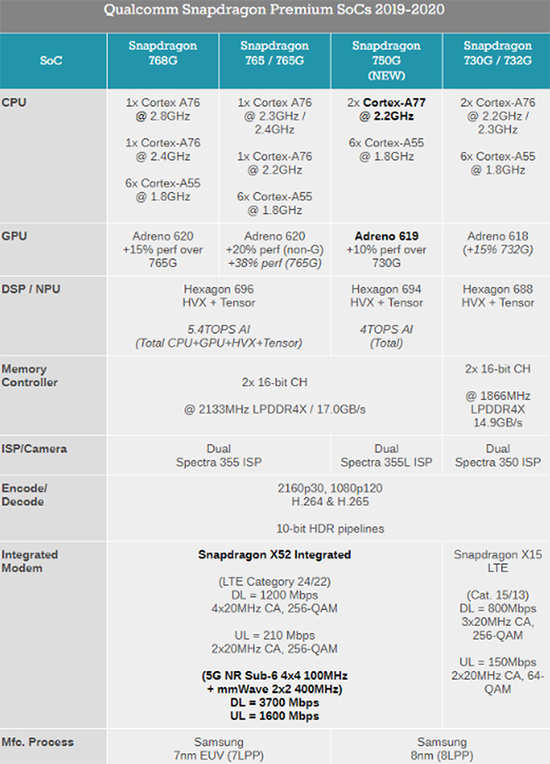Click the Encode/Decode row label

click(24, 495)
